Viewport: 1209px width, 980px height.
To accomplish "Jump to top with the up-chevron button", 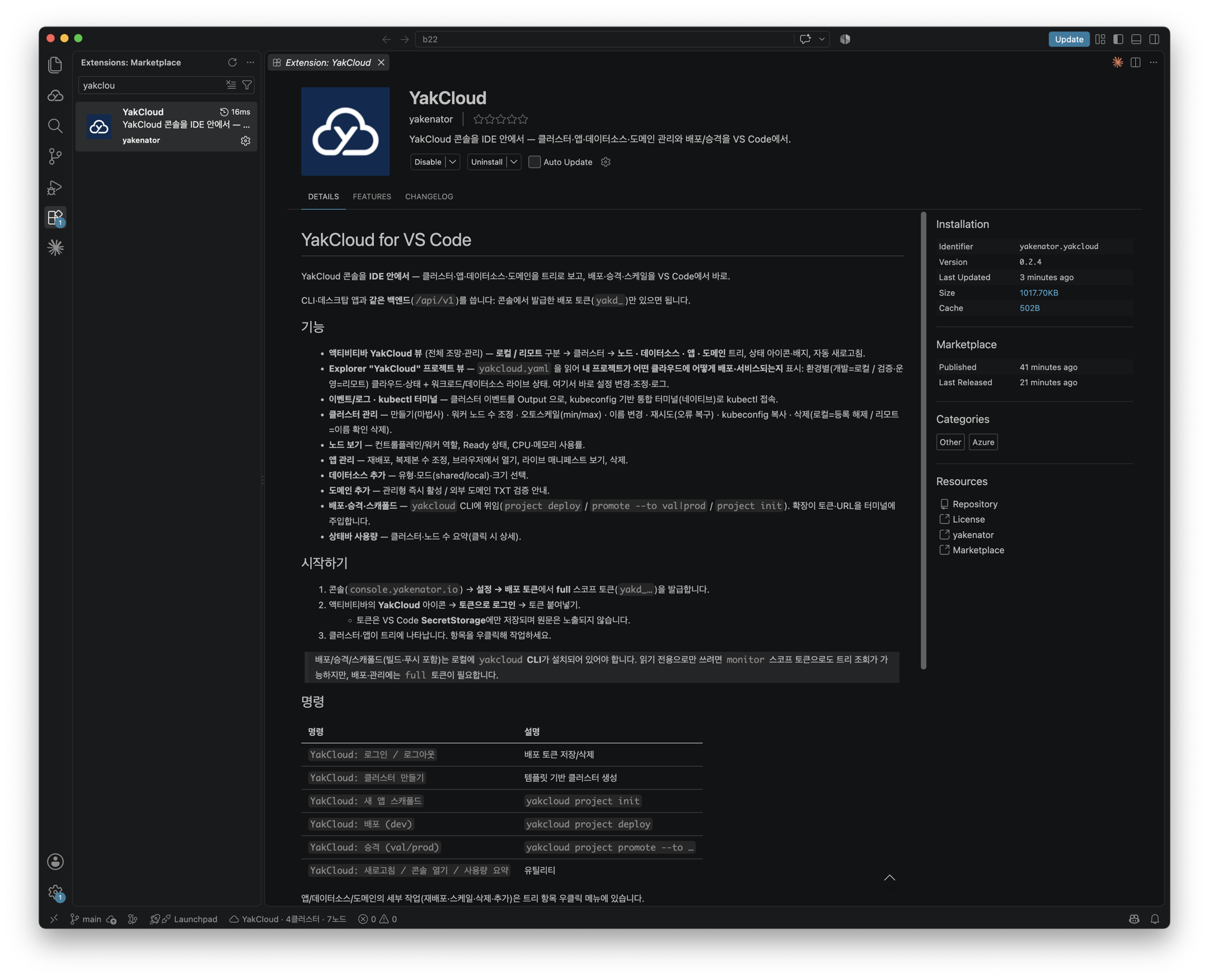I will coord(889,877).
